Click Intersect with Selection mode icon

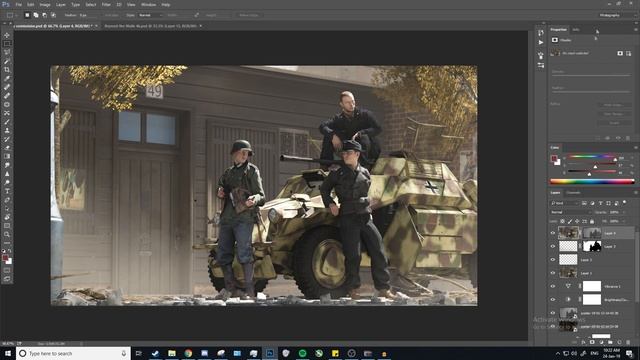coord(53,15)
